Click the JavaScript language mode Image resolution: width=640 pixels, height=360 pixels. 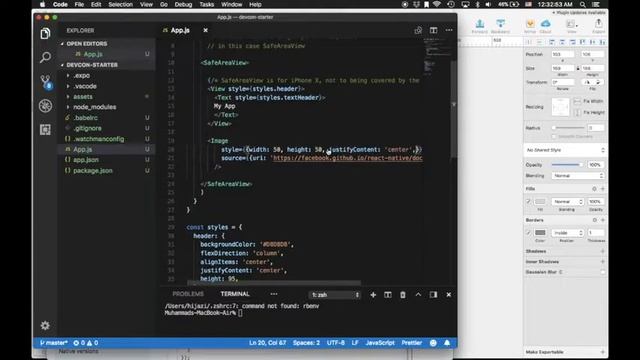coord(380,343)
